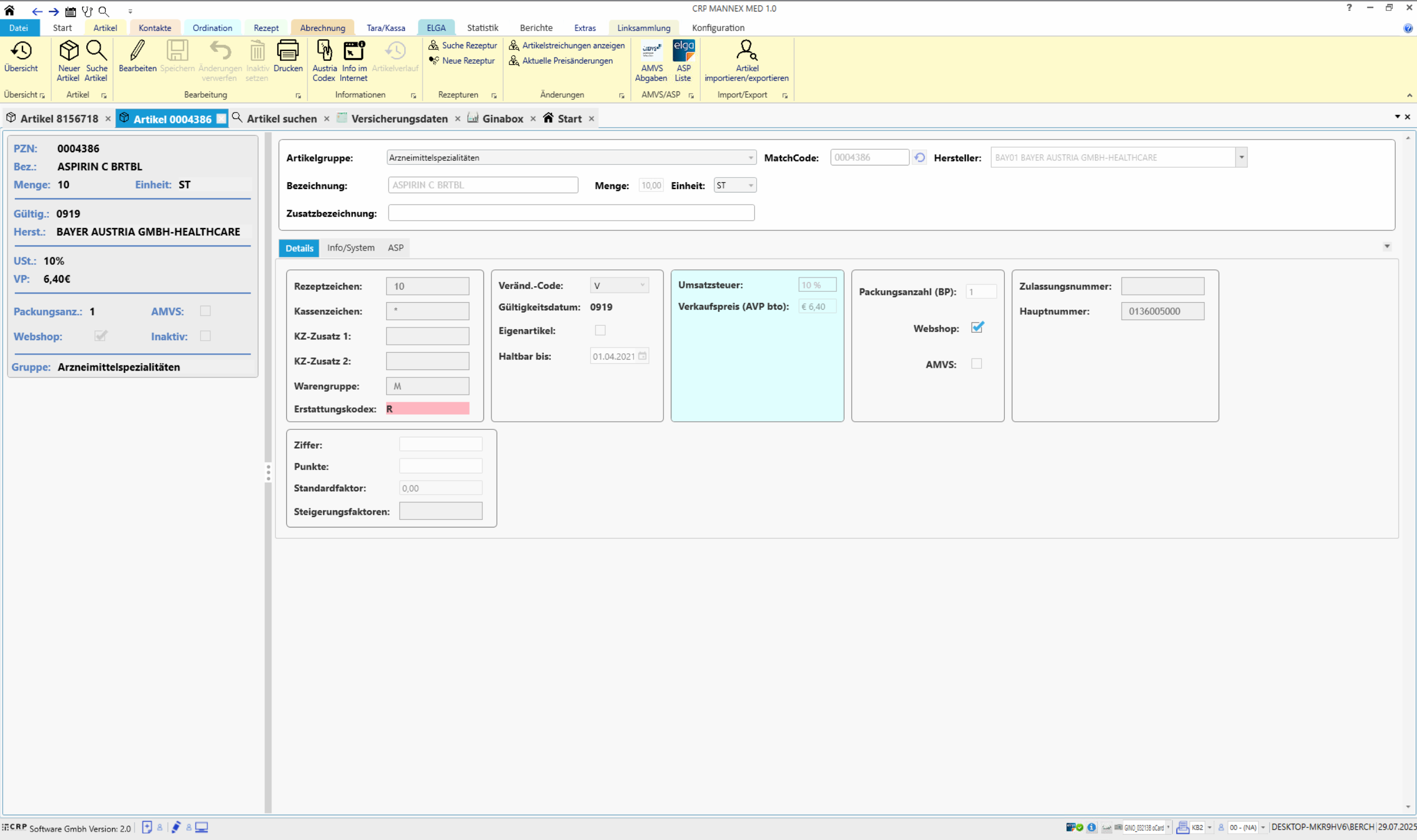Open Suche Artikel magnifier tool
Viewport: 1417px width, 840px height.
tap(96, 61)
